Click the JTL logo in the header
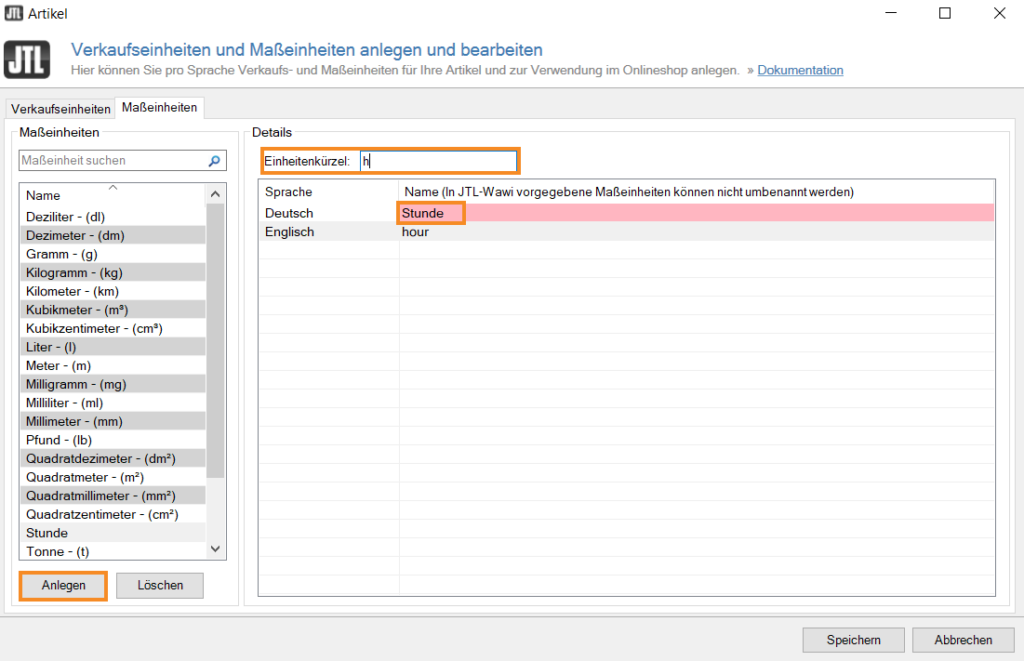The width and height of the screenshot is (1024, 661). coord(27,60)
